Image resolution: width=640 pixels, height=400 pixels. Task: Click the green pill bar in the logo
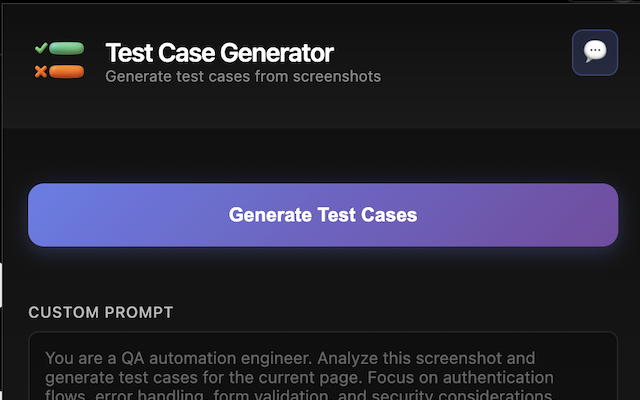pos(66,48)
